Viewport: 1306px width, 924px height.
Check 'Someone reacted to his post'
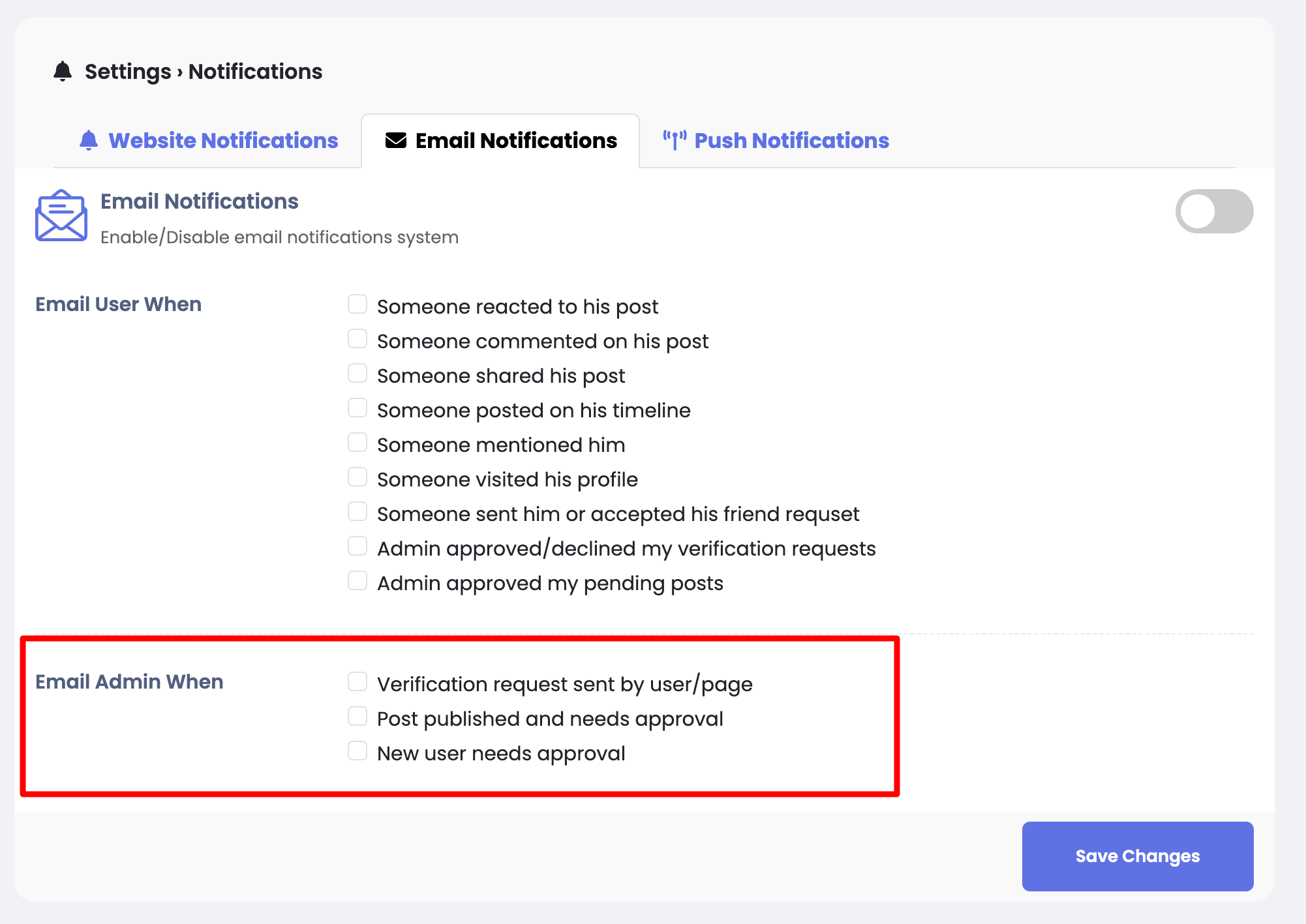click(357, 304)
